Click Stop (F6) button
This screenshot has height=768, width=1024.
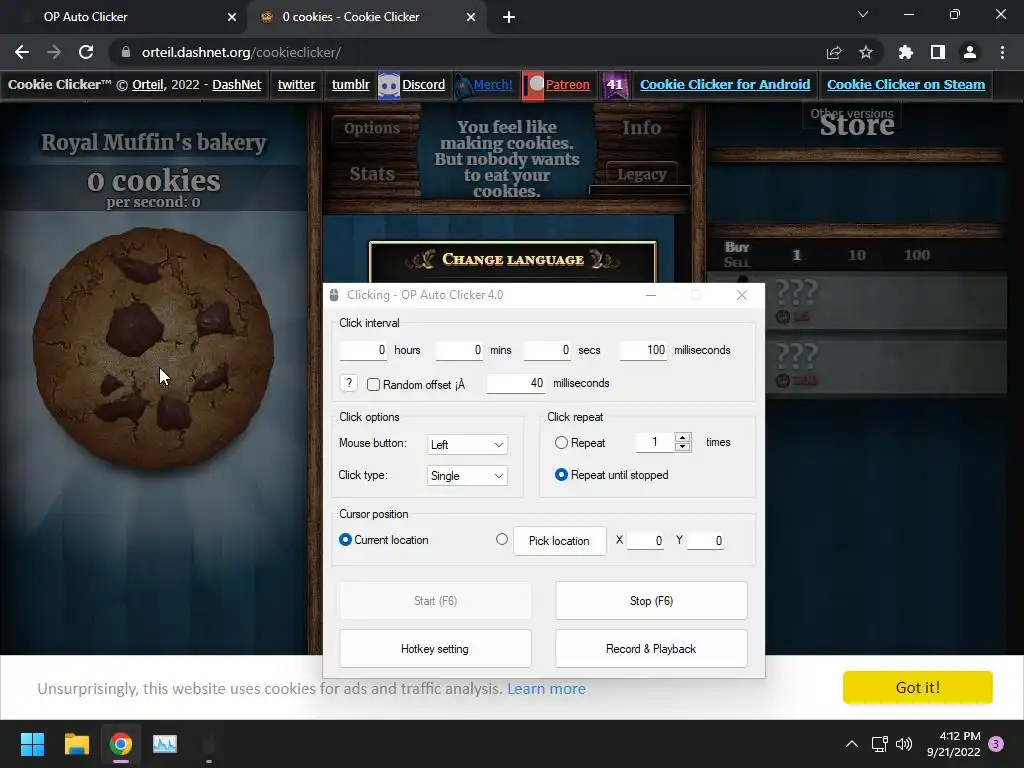[x=651, y=601]
